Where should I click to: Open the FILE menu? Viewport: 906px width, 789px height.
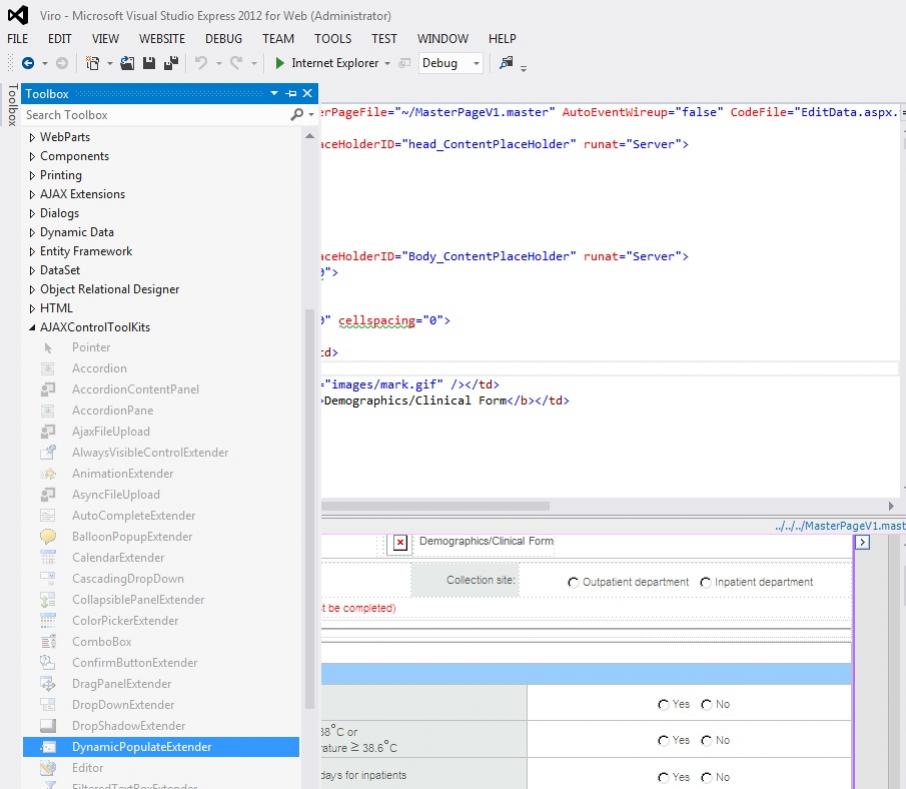point(17,39)
